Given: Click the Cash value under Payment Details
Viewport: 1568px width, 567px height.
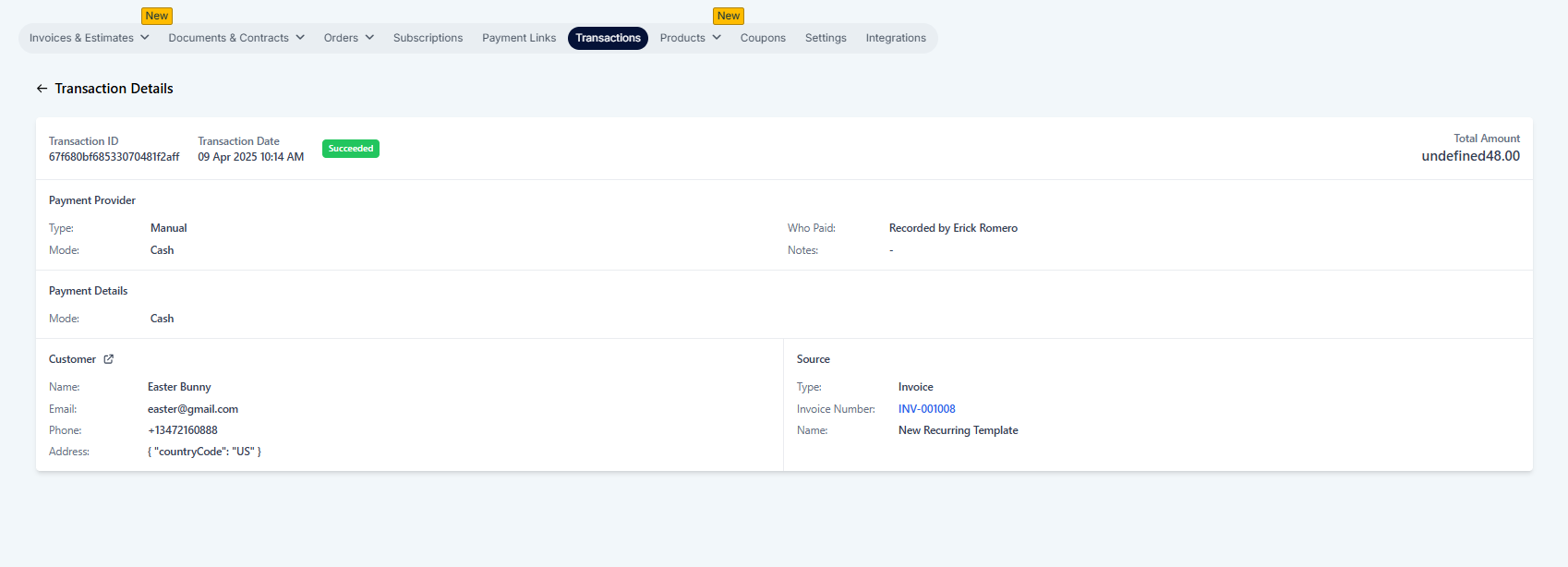Looking at the screenshot, I should pos(163,319).
